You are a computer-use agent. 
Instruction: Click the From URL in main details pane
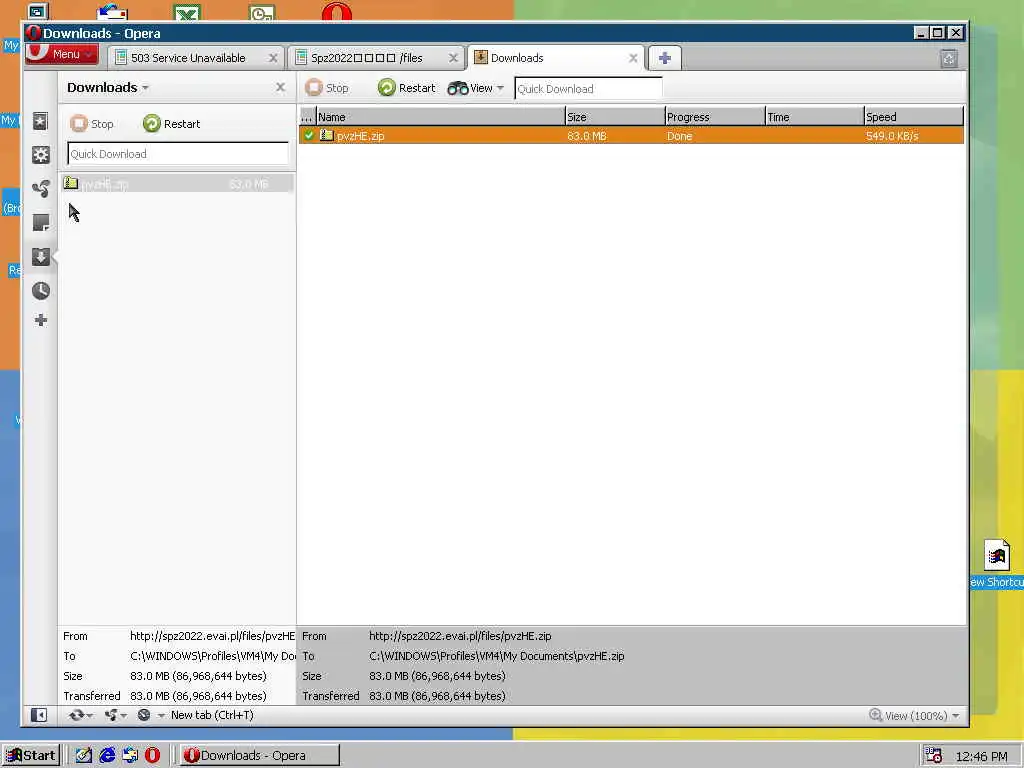tap(460, 635)
